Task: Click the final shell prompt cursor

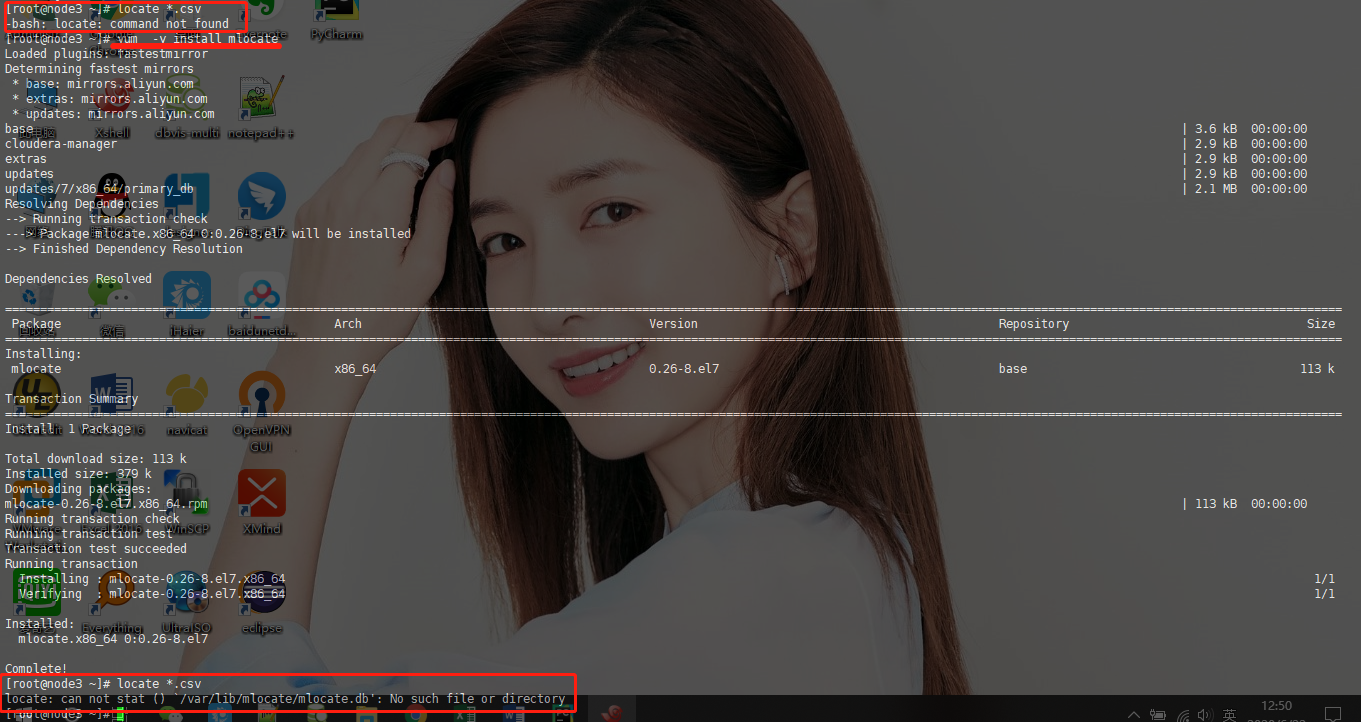Action: [119, 714]
